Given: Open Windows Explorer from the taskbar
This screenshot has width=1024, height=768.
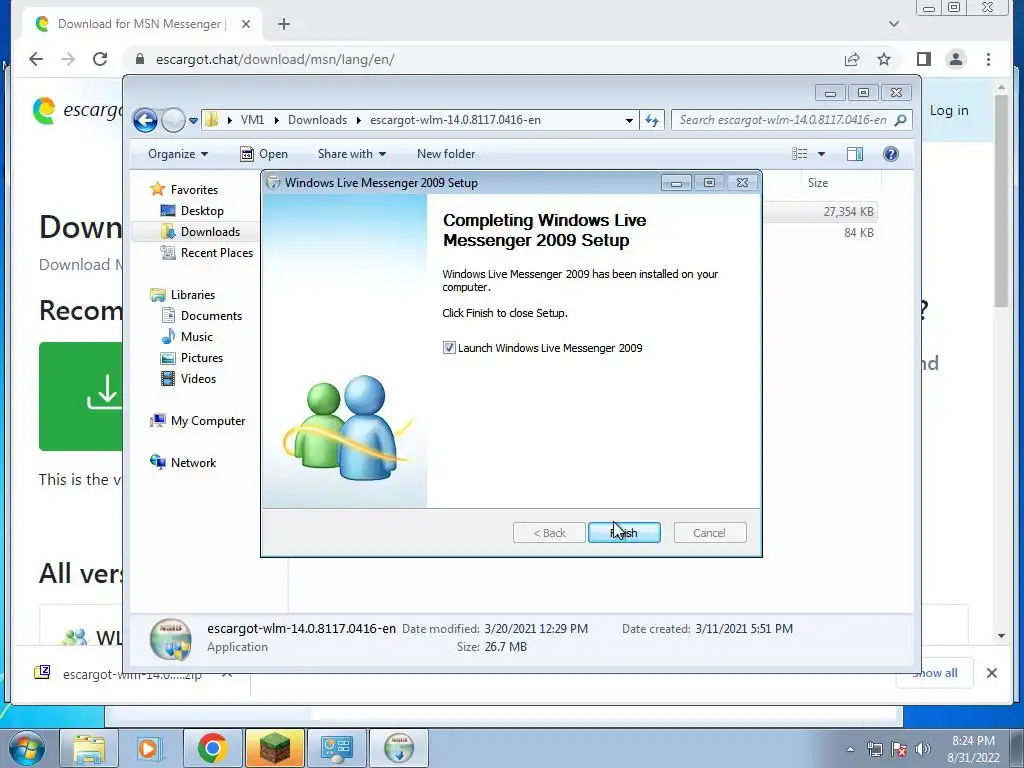Looking at the screenshot, I should pos(89,748).
